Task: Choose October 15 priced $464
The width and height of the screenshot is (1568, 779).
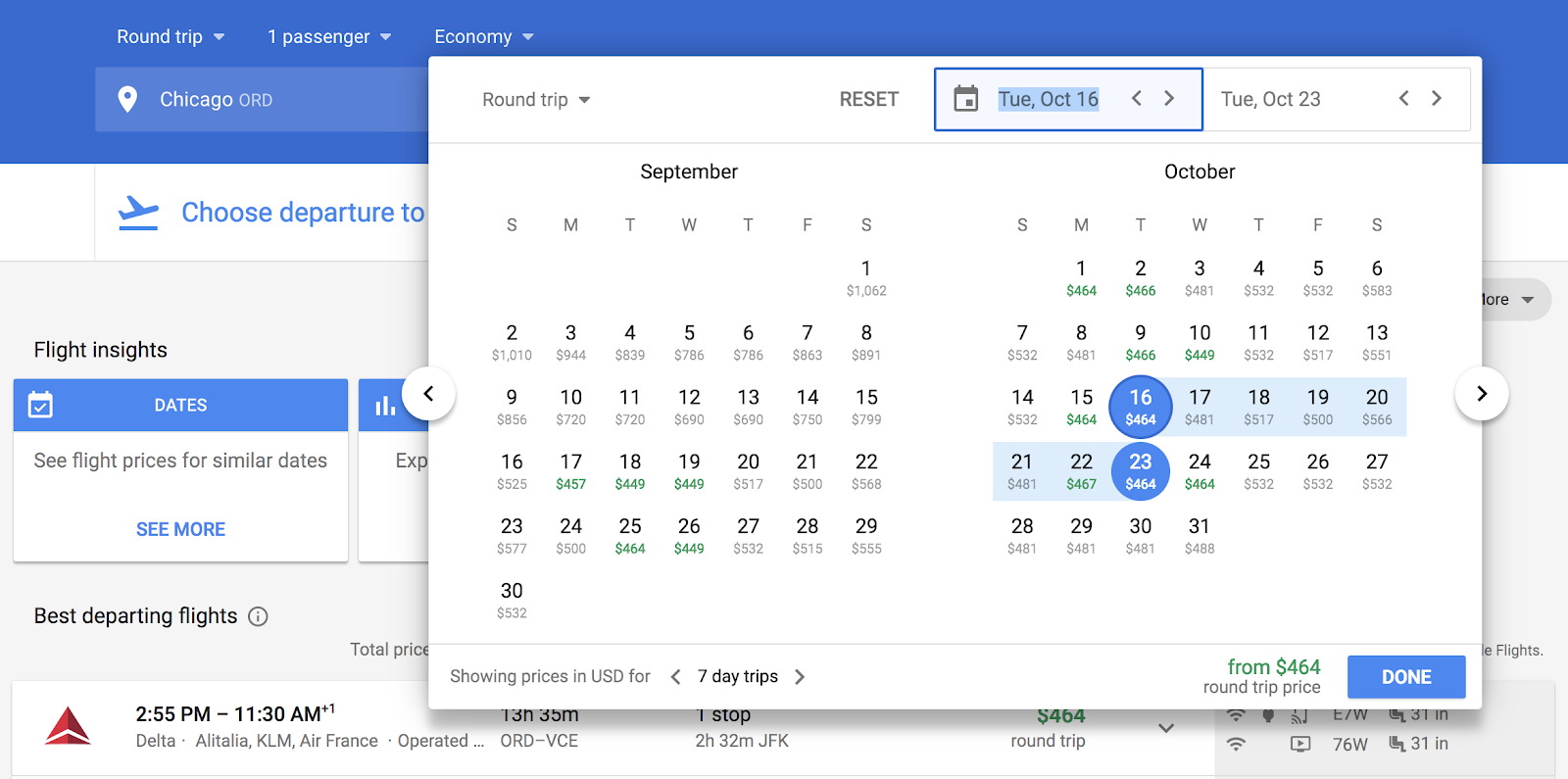Action: click(x=1081, y=407)
